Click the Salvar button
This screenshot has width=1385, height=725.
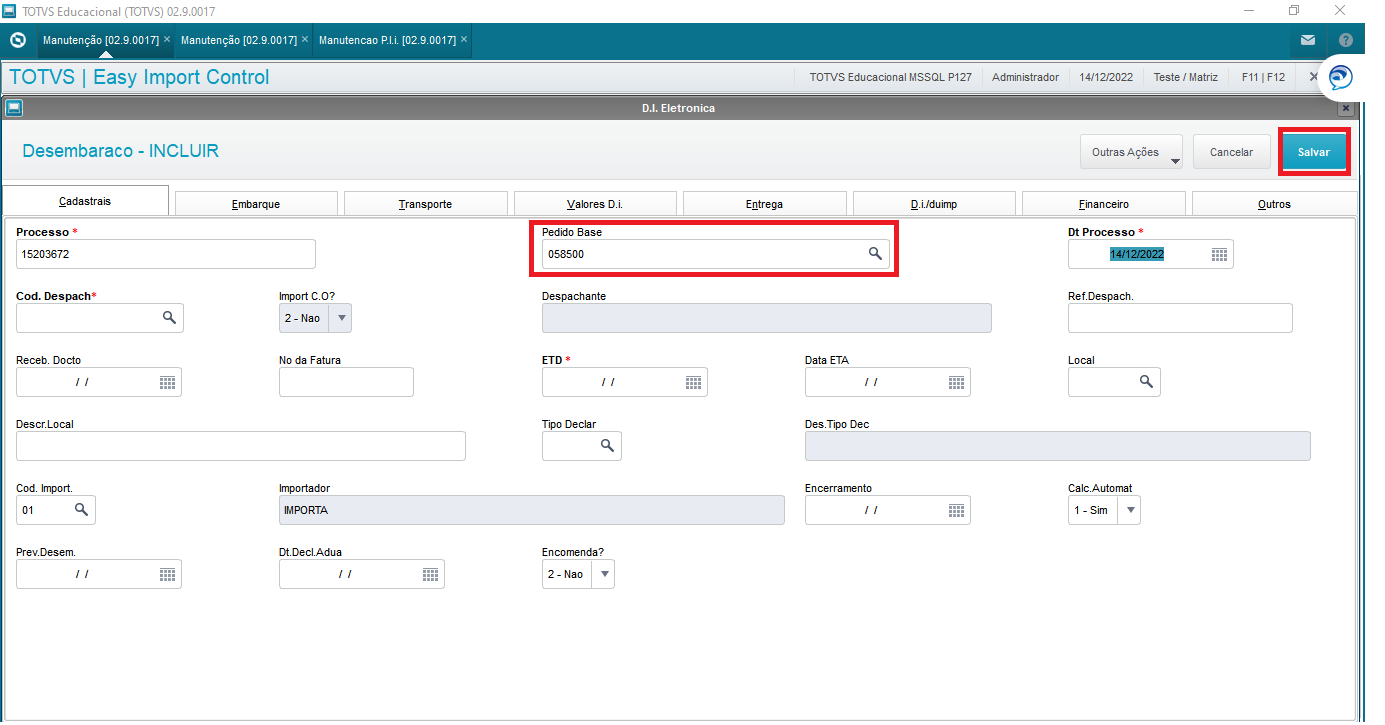pos(1314,152)
